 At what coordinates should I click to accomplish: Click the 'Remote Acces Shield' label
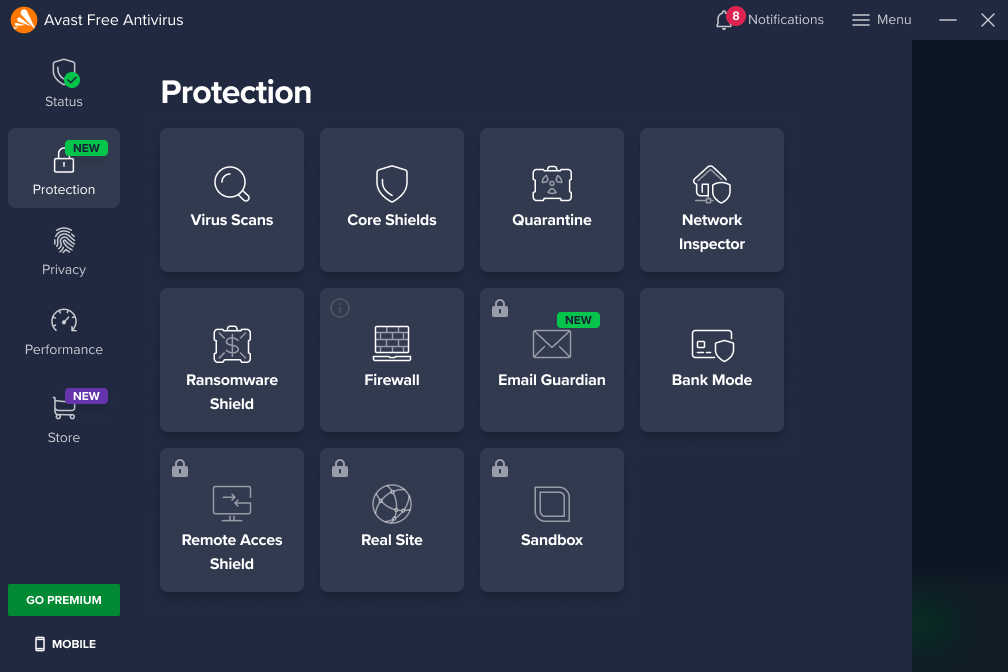pyautogui.click(x=231, y=552)
